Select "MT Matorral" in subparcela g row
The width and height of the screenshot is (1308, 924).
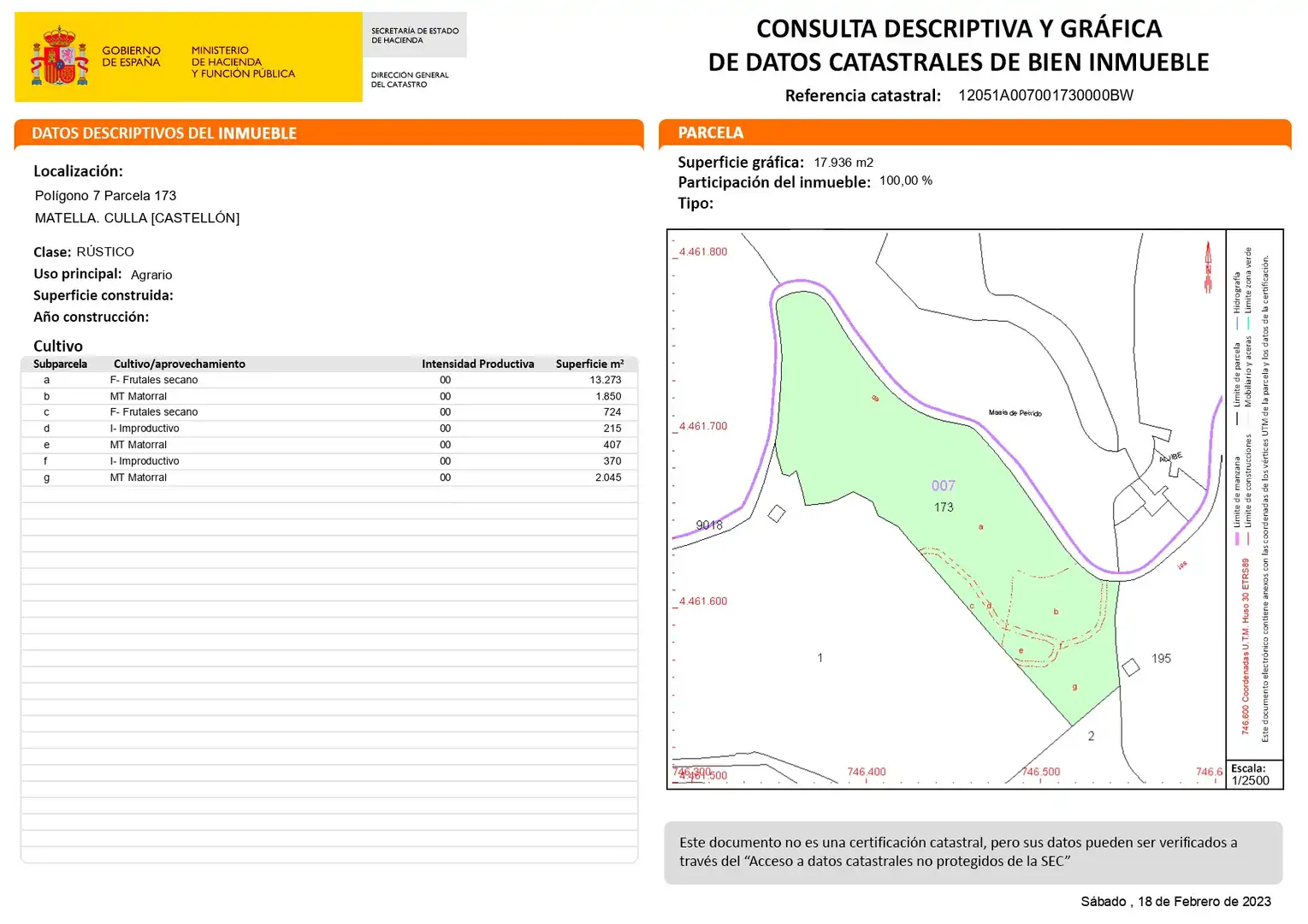pos(139,477)
